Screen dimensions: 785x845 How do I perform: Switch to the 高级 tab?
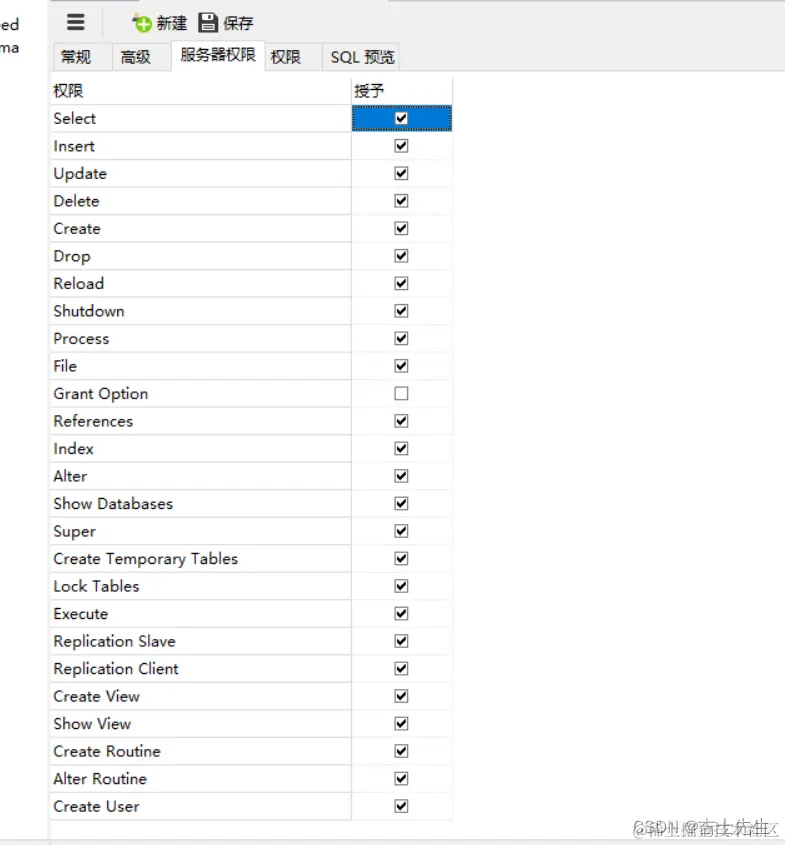pos(142,57)
